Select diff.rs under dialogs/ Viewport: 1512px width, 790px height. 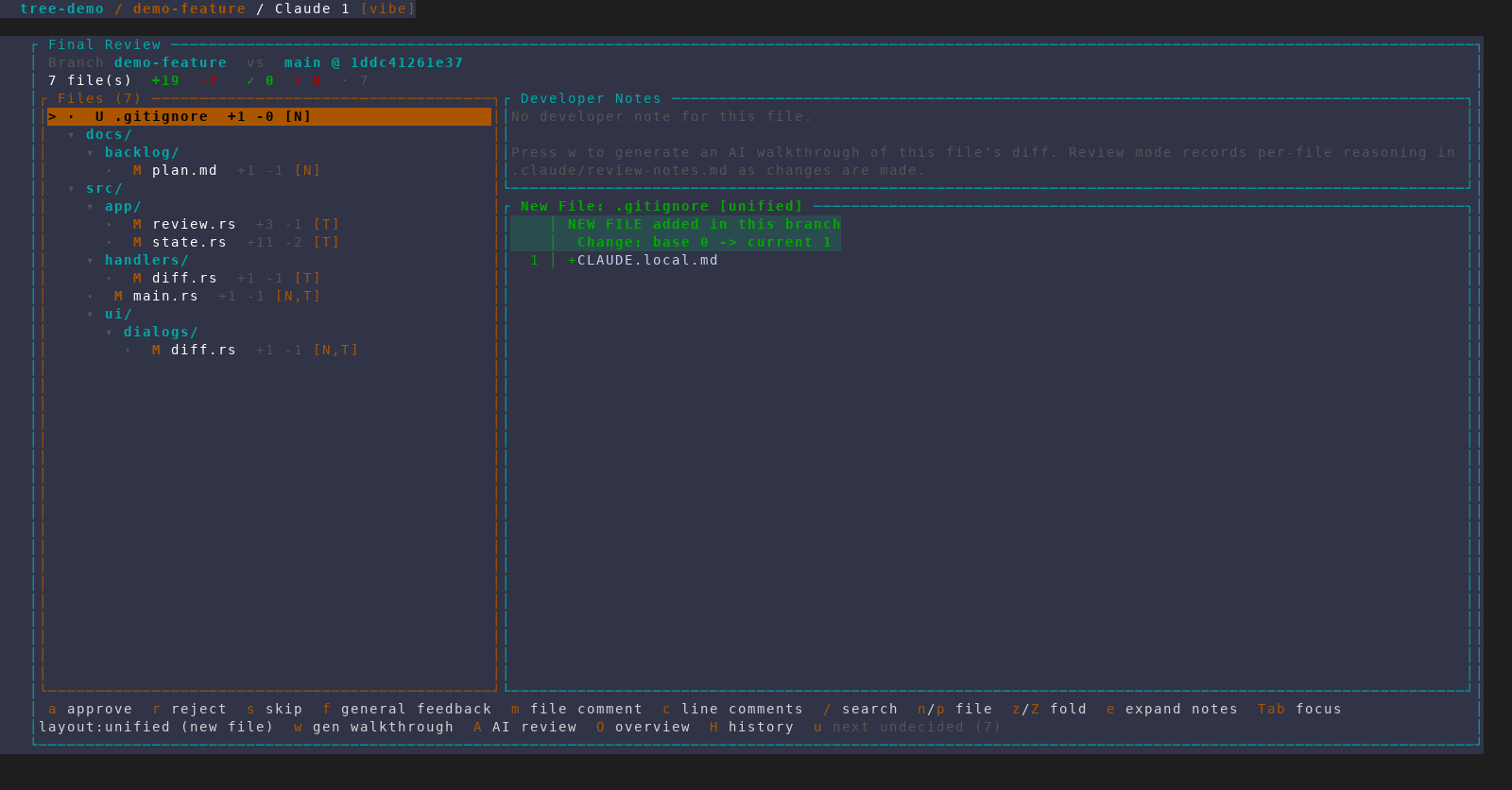point(203,350)
